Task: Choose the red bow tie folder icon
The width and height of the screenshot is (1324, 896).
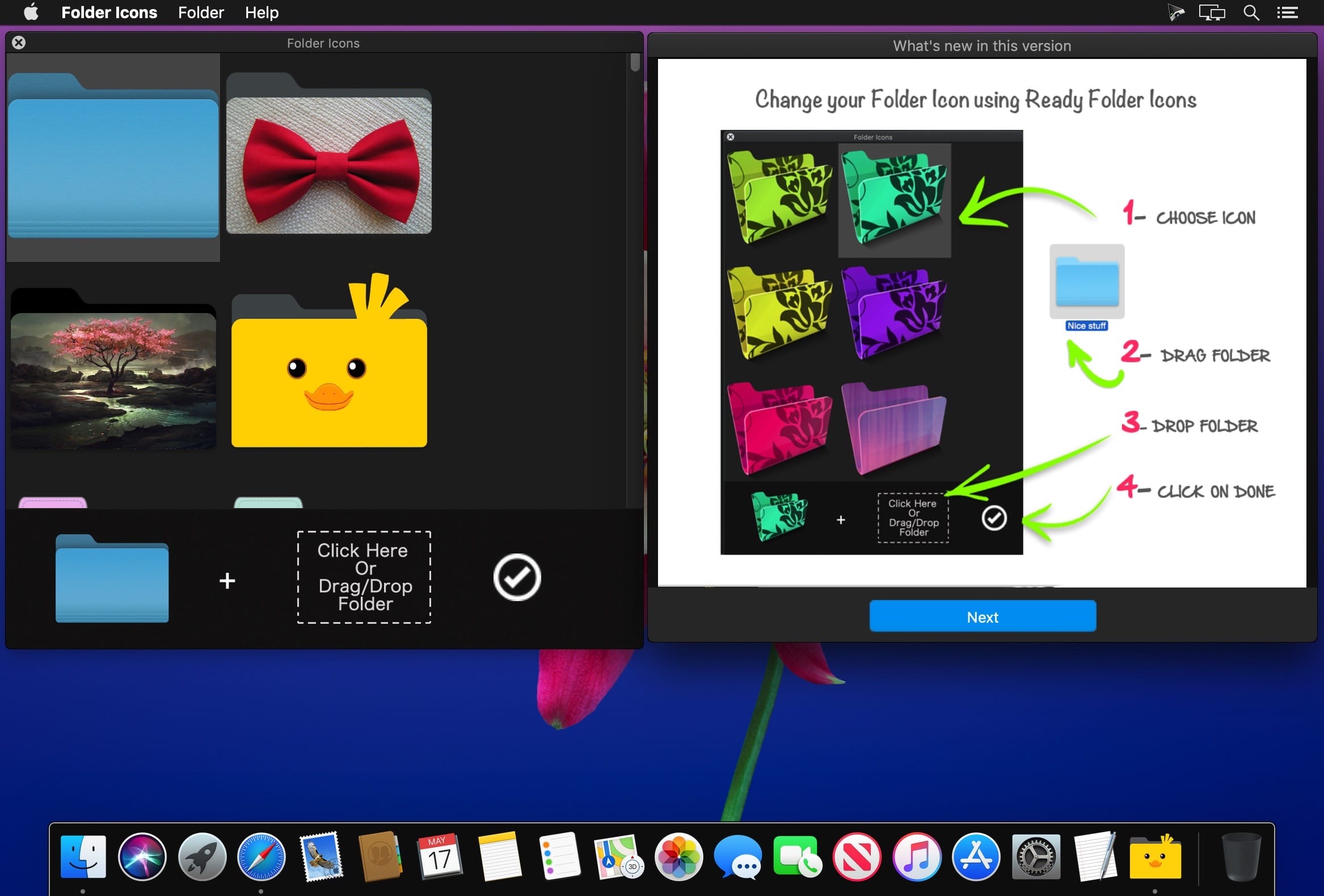Action: point(328,154)
